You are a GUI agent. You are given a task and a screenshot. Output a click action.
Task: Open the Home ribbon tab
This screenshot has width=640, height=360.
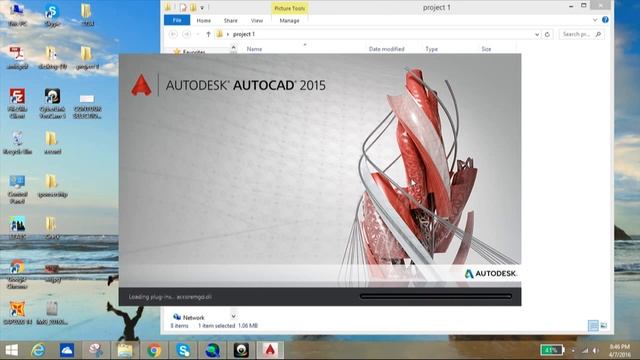pos(204,20)
